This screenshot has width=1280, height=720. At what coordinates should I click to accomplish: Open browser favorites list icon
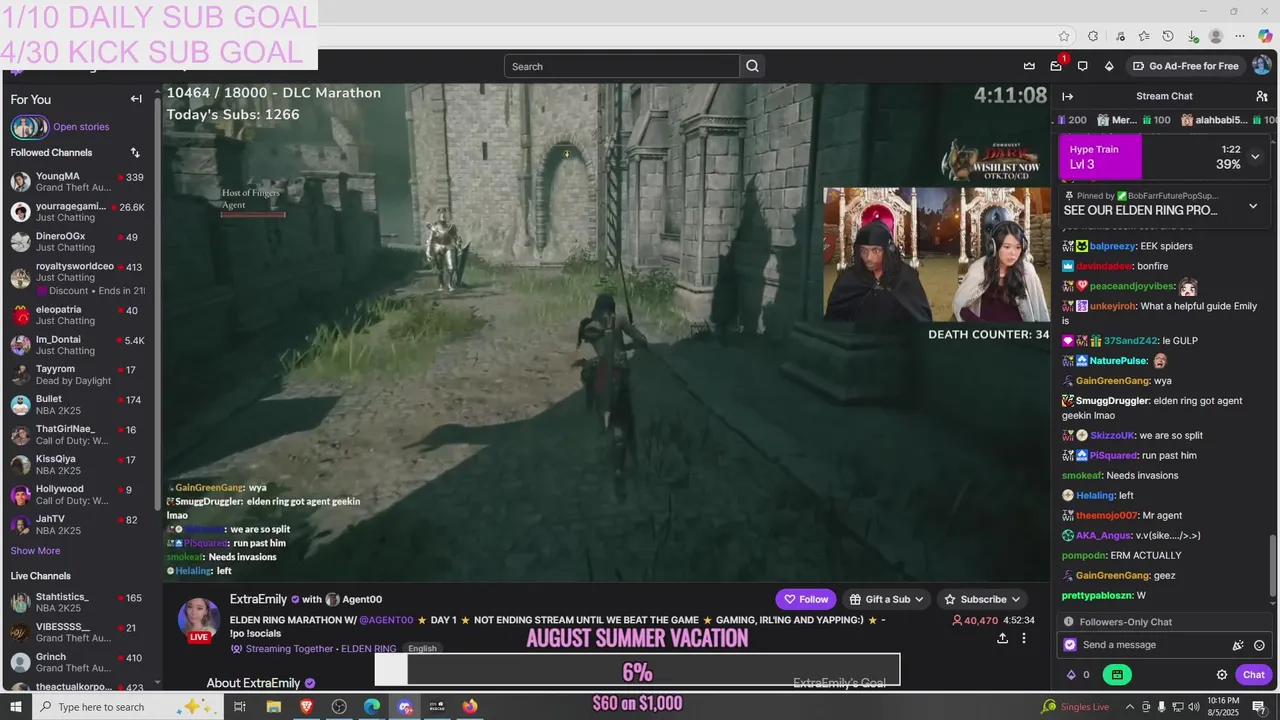[1143, 36]
